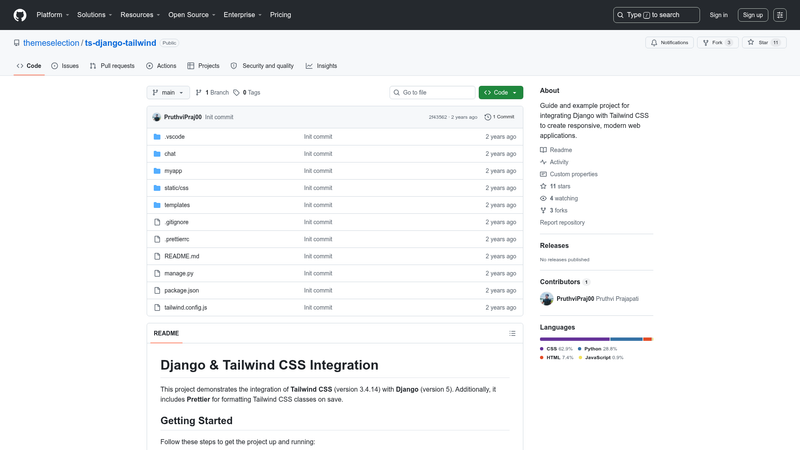Open the ts-django-tailwind repo link
Image resolution: width=800 pixels, height=450 pixels.
click(x=120, y=43)
